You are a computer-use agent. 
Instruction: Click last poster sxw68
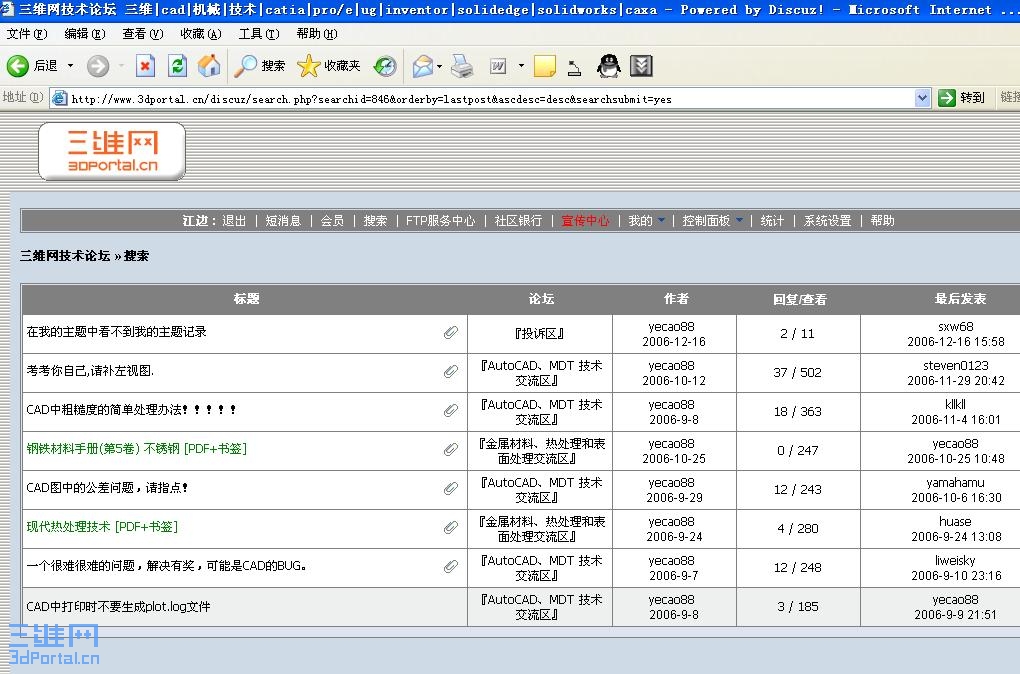pos(956,327)
